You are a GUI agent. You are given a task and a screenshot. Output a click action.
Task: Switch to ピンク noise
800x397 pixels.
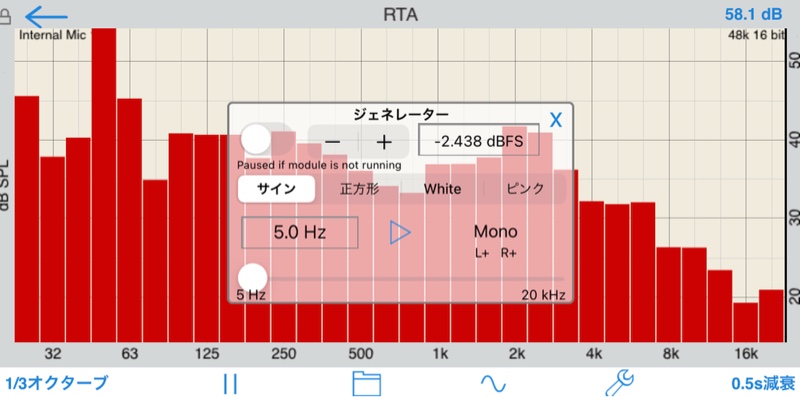(x=525, y=189)
